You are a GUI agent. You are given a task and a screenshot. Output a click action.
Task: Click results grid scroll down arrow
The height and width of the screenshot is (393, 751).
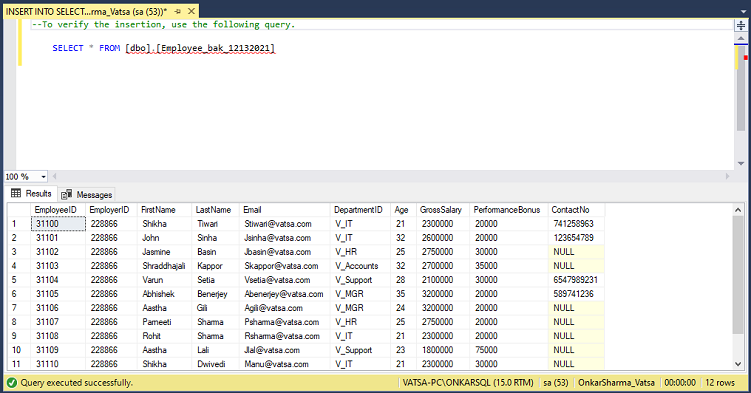pyautogui.click(x=738, y=364)
